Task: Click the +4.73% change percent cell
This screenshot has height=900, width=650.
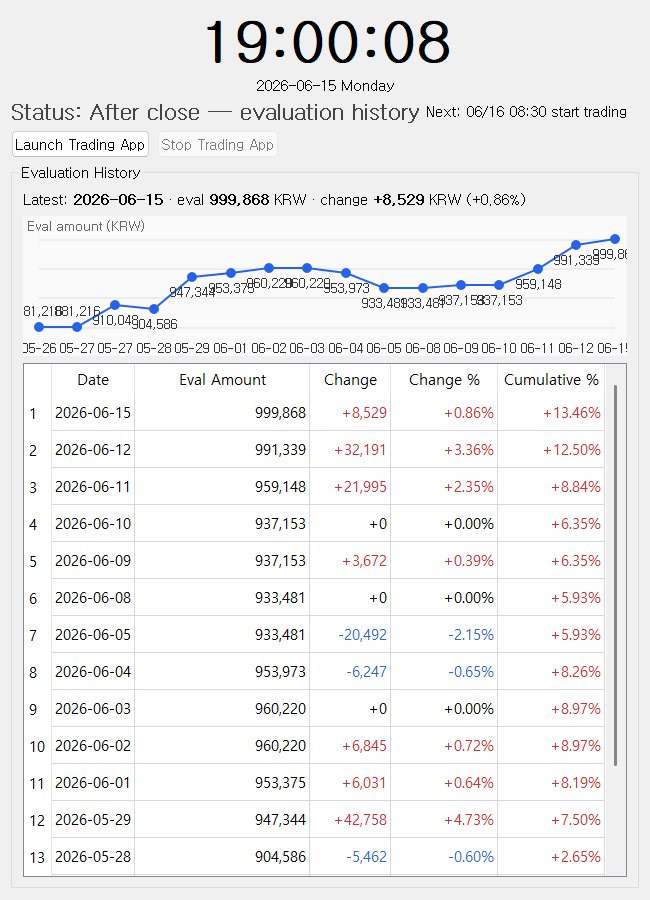Action: 444,820
